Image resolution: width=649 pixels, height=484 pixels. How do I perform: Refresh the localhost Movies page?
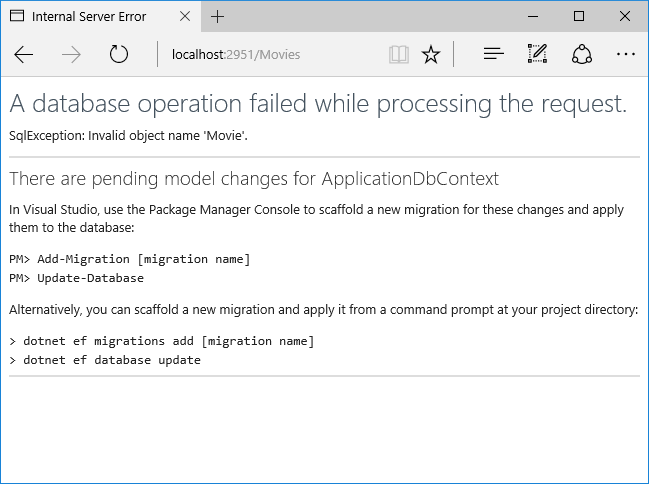119,55
